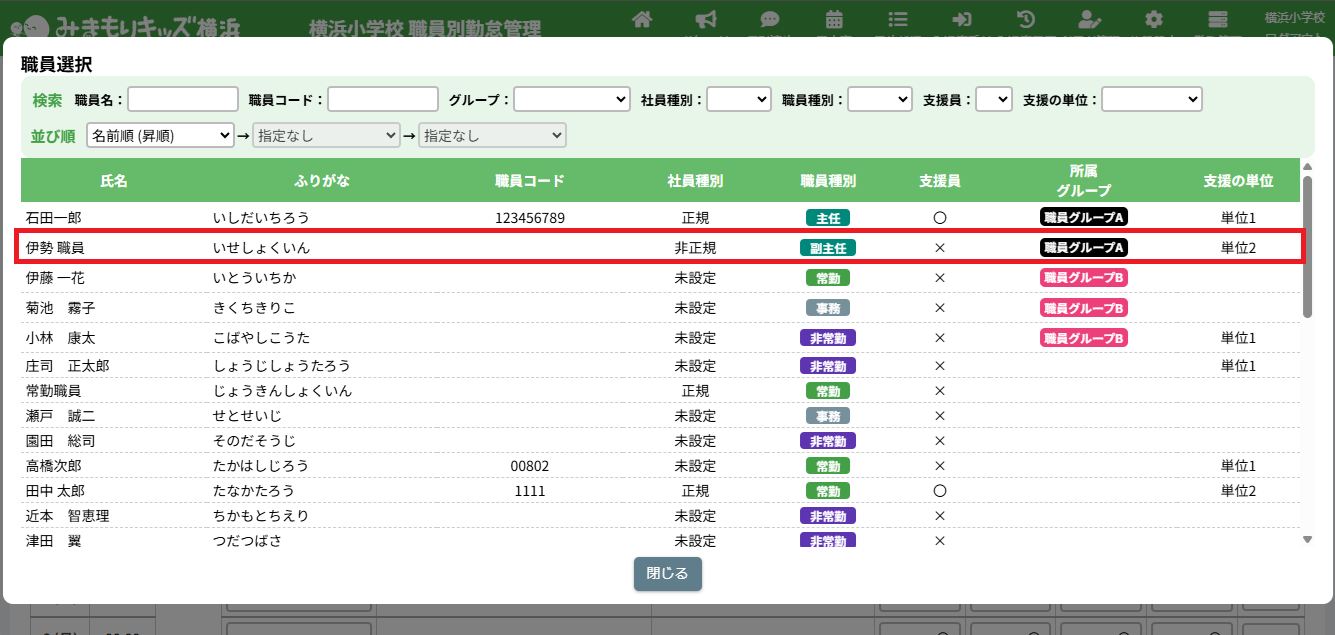Click the furigana たかはしじろう
Viewport: 1335px width, 635px height.
point(261,466)
